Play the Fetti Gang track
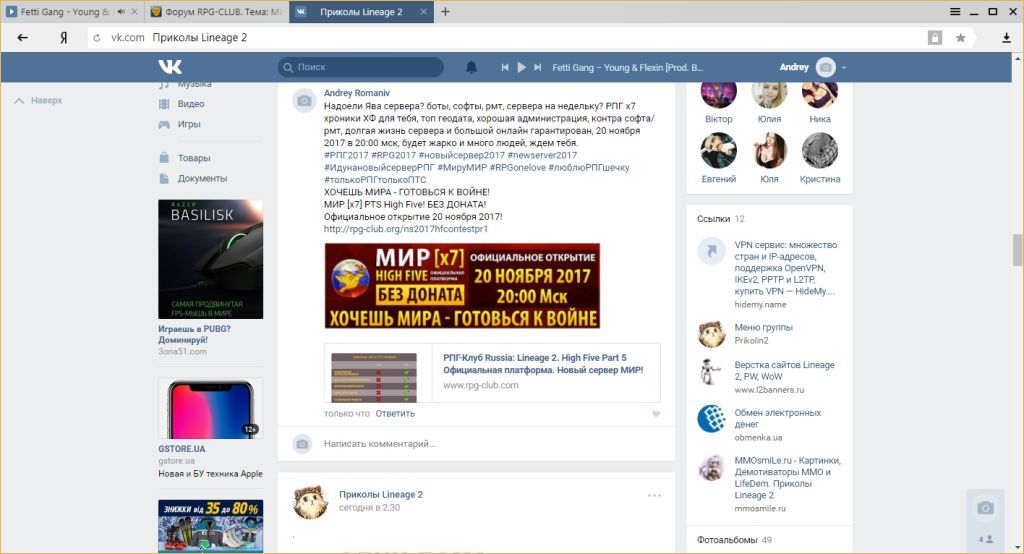This screenshot has width=1024, height=554. pos(521,67)
